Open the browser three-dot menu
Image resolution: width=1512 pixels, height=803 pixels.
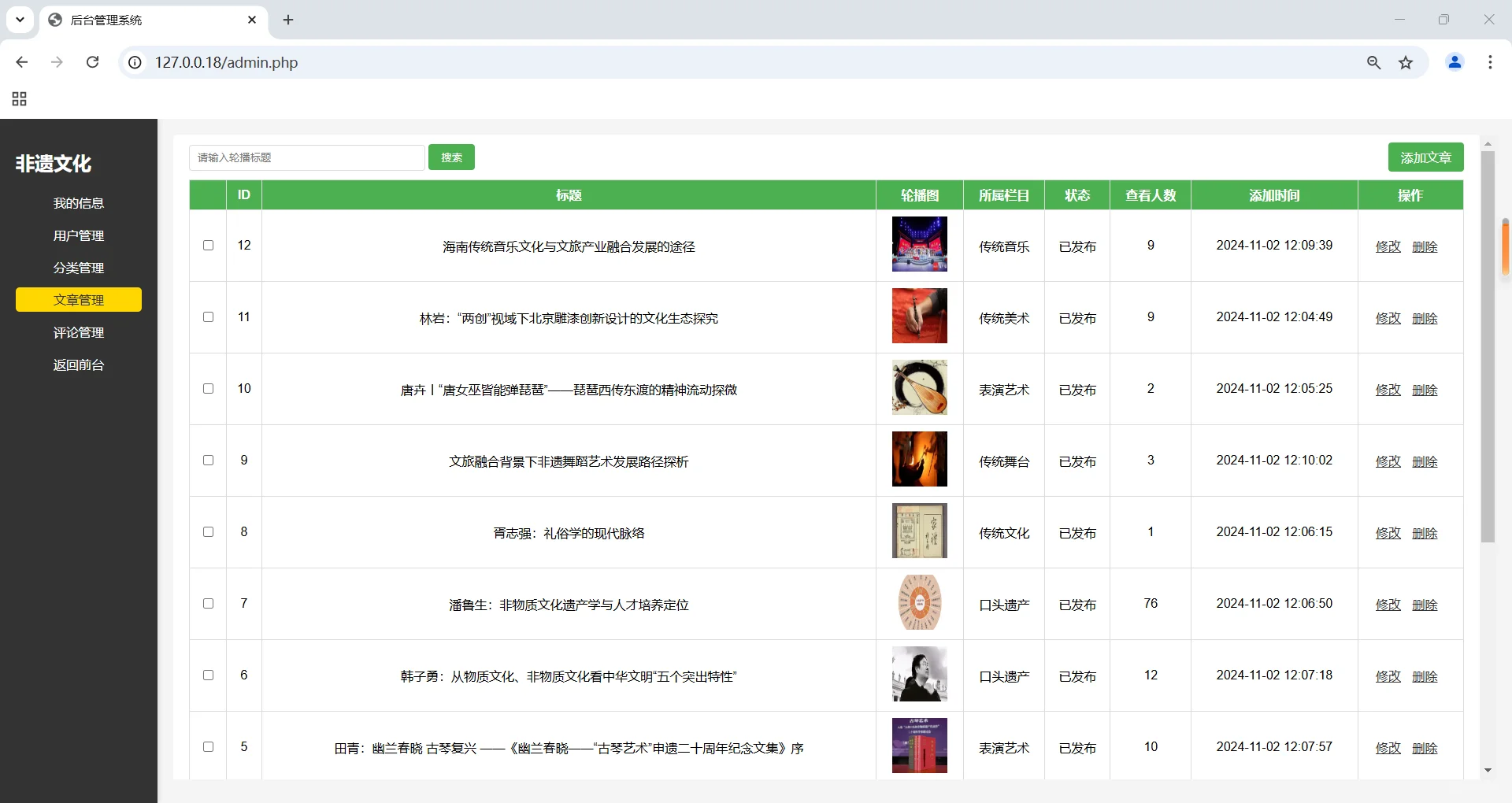(x=1490, y=62)
